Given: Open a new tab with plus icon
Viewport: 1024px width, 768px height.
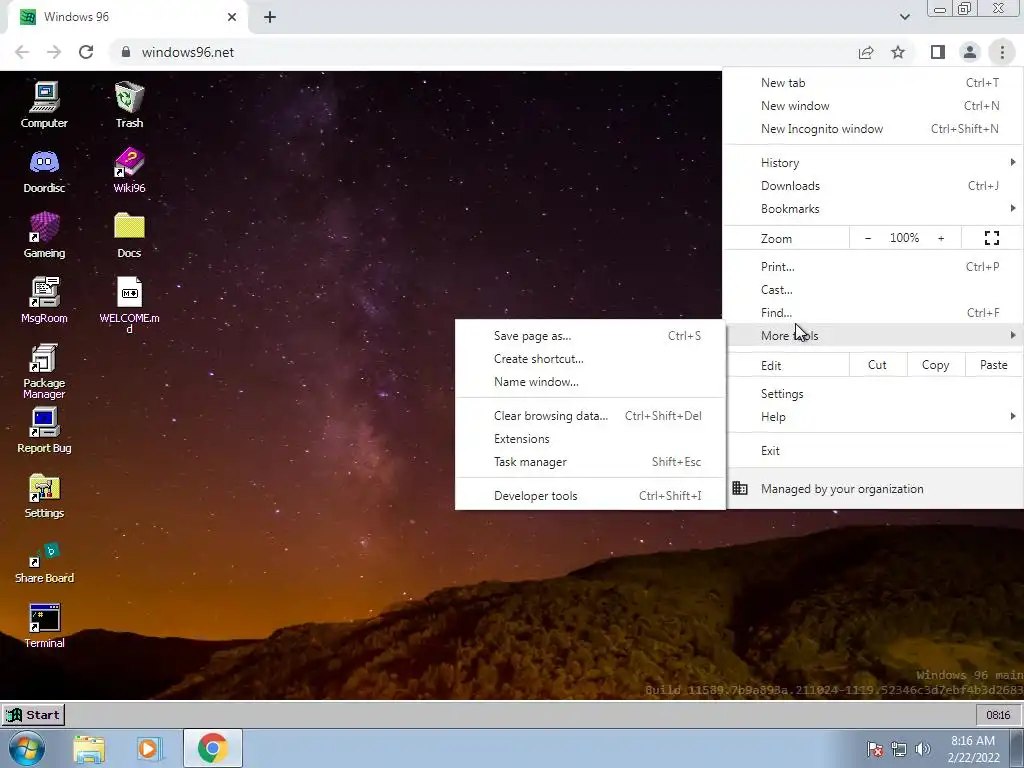Looking at the screenshot, I should [270, 17].
